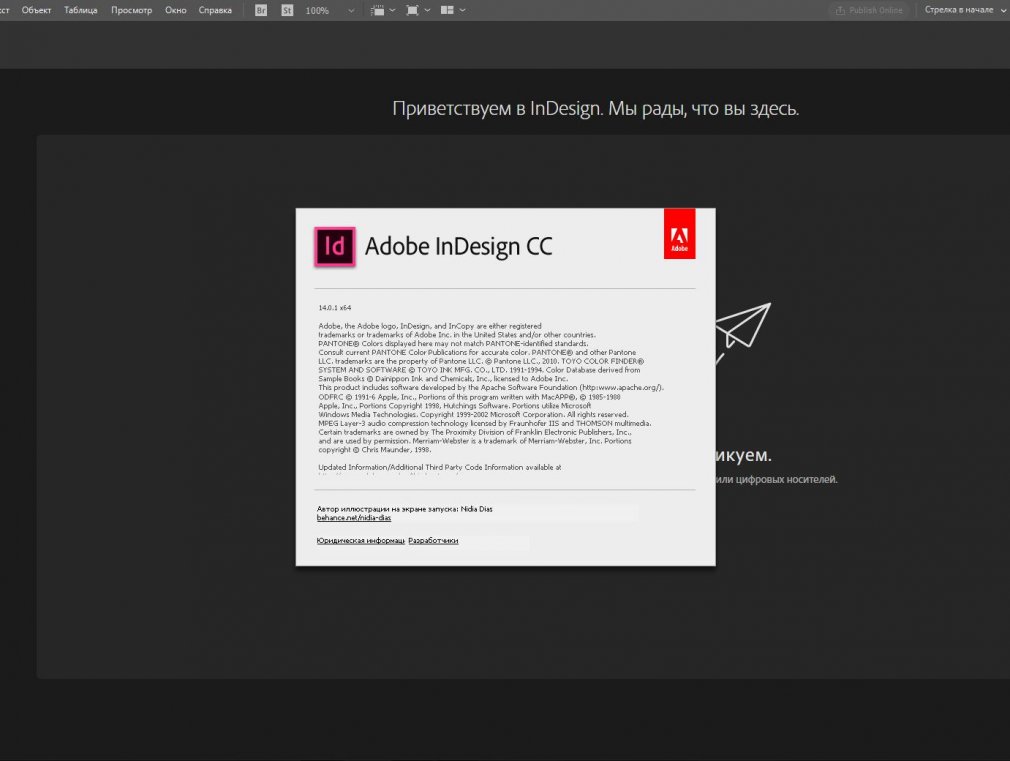Open the Стрелка в начале workspace dropdown

pos(964,10)
